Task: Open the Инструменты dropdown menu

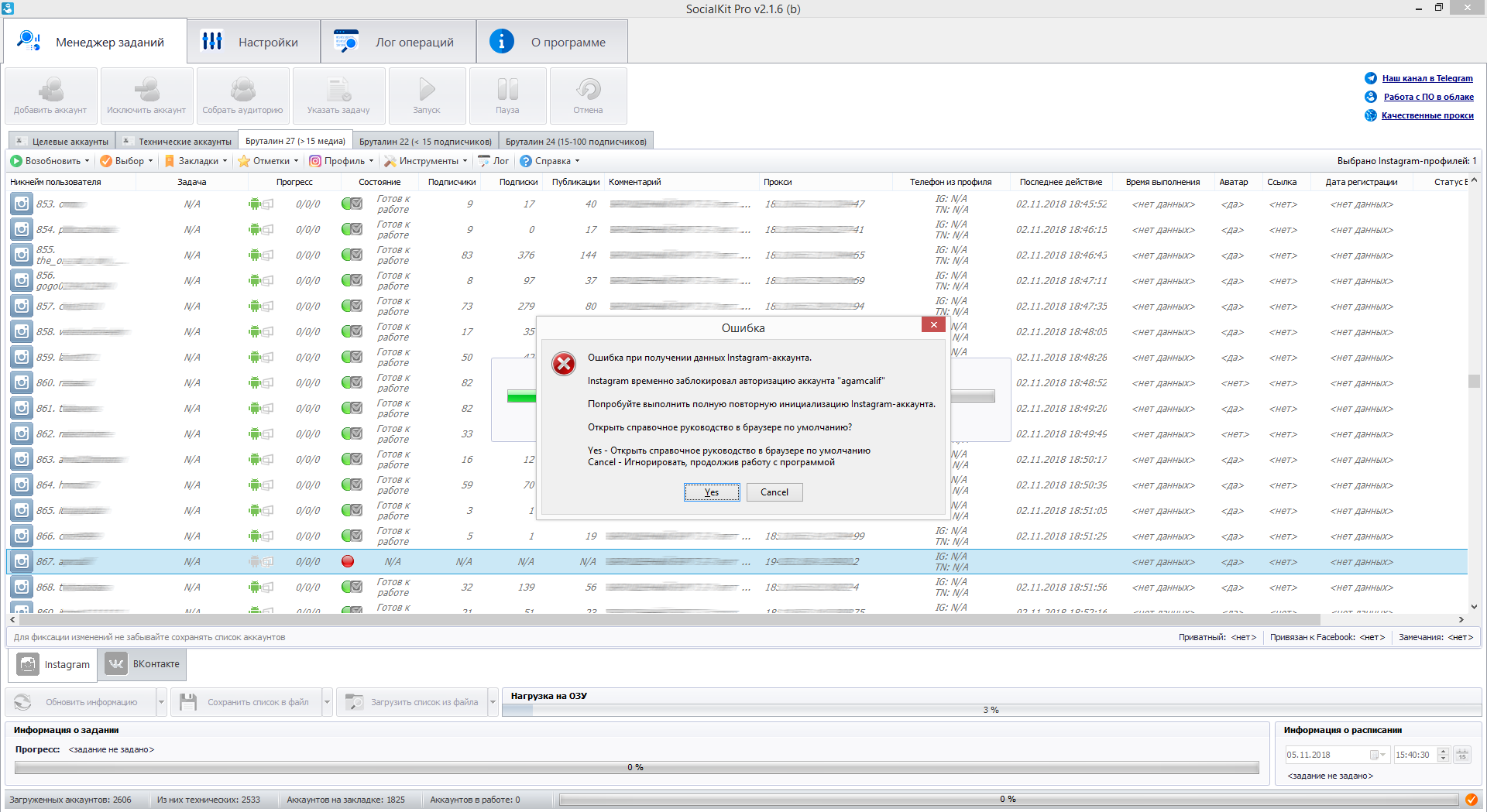Action: (x=426, y=161)
